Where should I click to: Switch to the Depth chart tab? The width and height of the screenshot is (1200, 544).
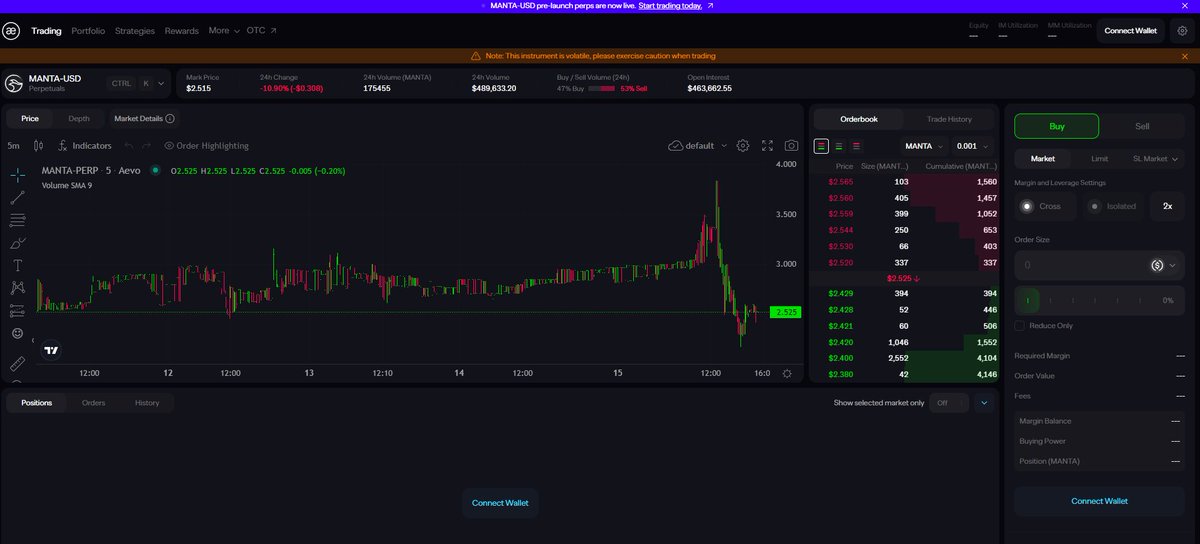tap(79, 118)
